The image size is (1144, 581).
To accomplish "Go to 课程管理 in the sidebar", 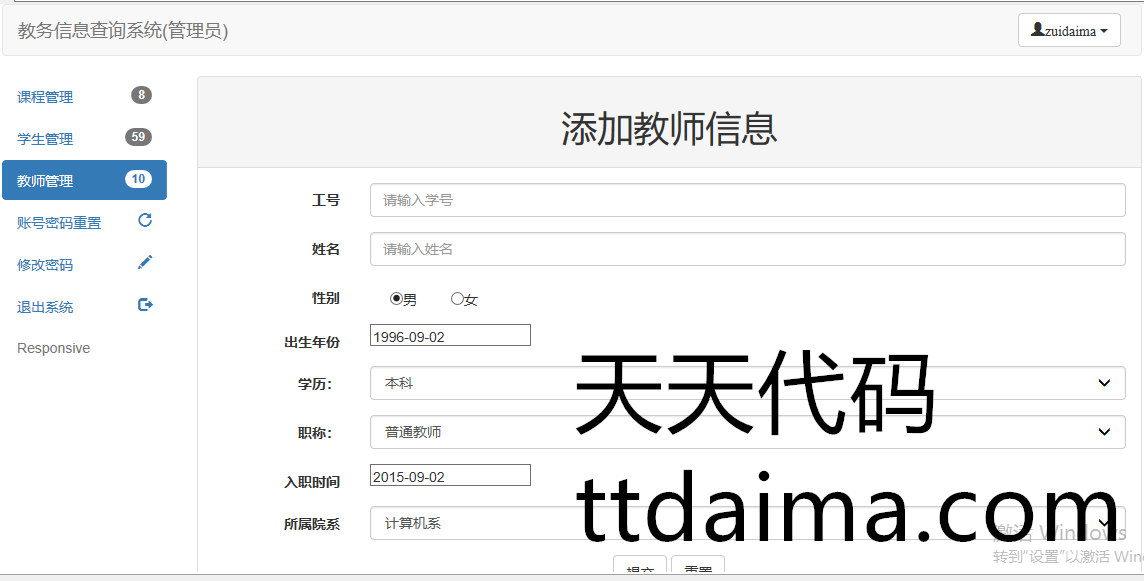I will click(x=45, y=97).
